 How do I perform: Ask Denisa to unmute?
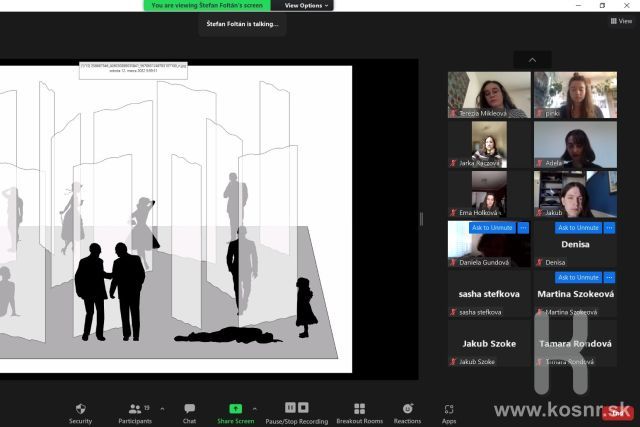click(x=578, y=228)
